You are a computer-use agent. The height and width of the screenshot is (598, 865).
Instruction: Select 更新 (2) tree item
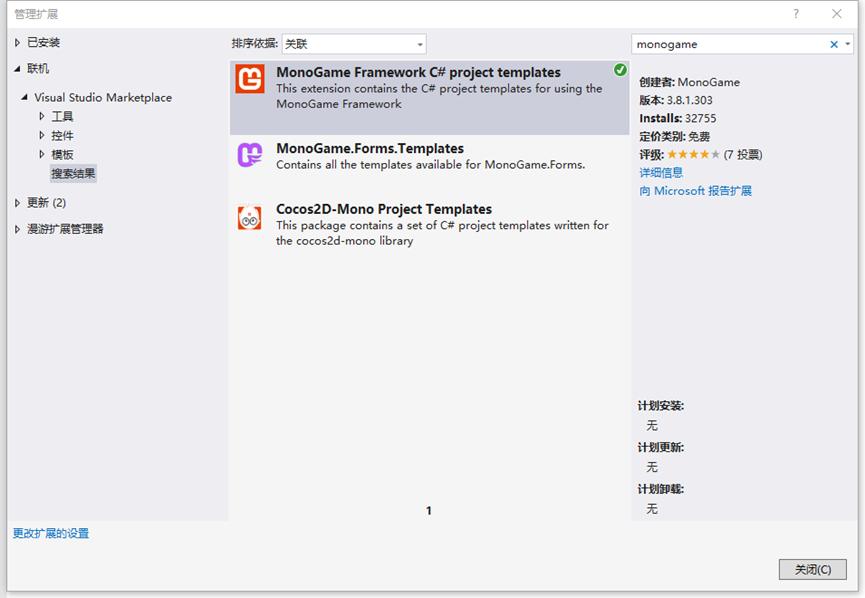[47, 202]
